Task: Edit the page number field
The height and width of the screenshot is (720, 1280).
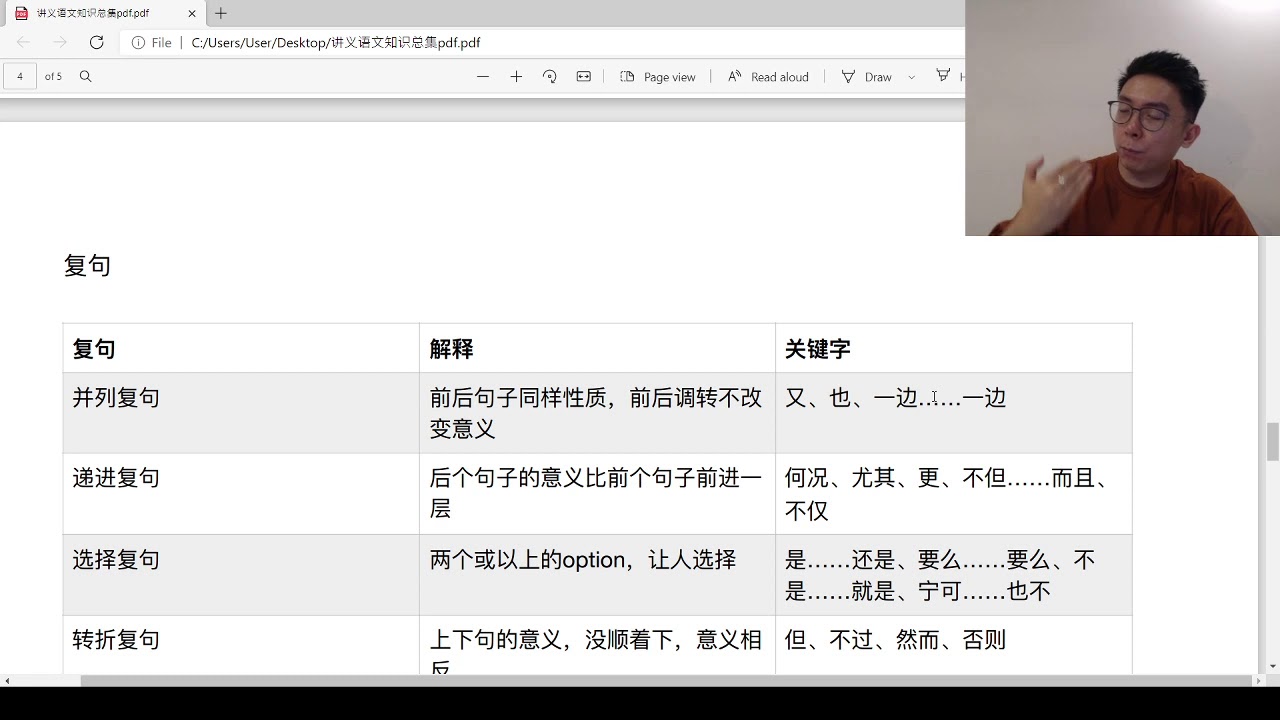Action: (x=20, y=76)
